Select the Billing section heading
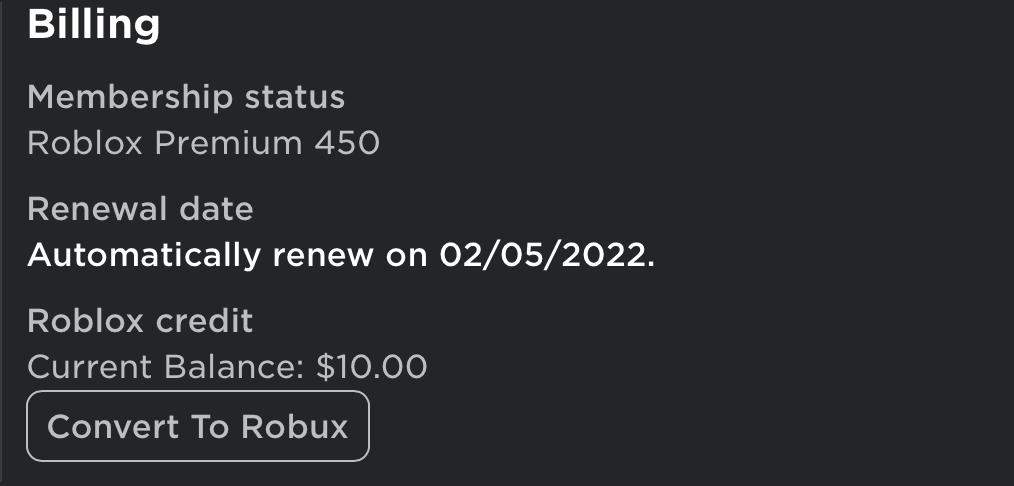Screen dimensions: 1014x486 tap(94, 25)
